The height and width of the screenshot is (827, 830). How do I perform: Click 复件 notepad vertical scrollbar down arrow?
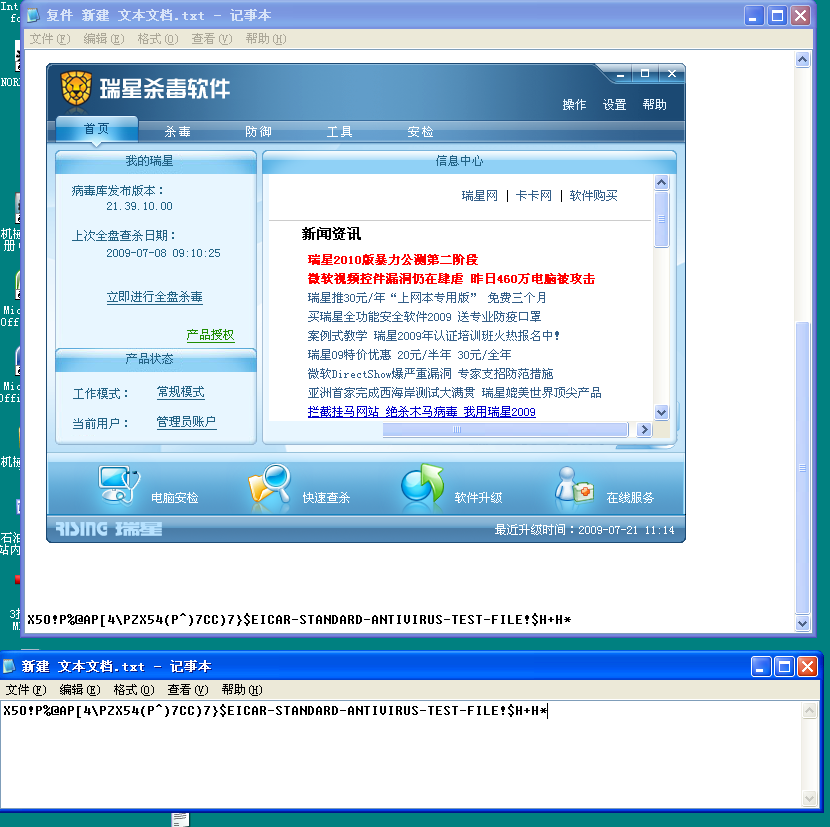pyautogui.click(x=802, y=624)
